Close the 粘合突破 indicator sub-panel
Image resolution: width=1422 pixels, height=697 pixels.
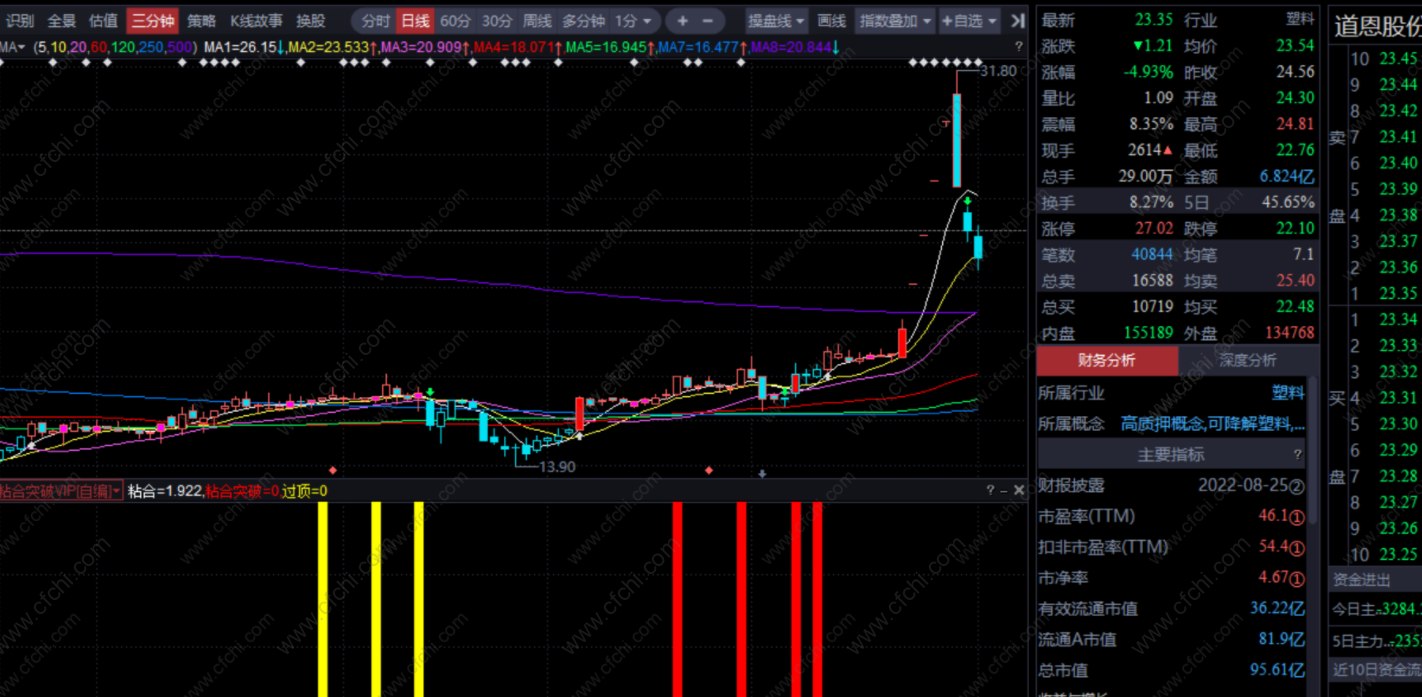click(1019, 490)
